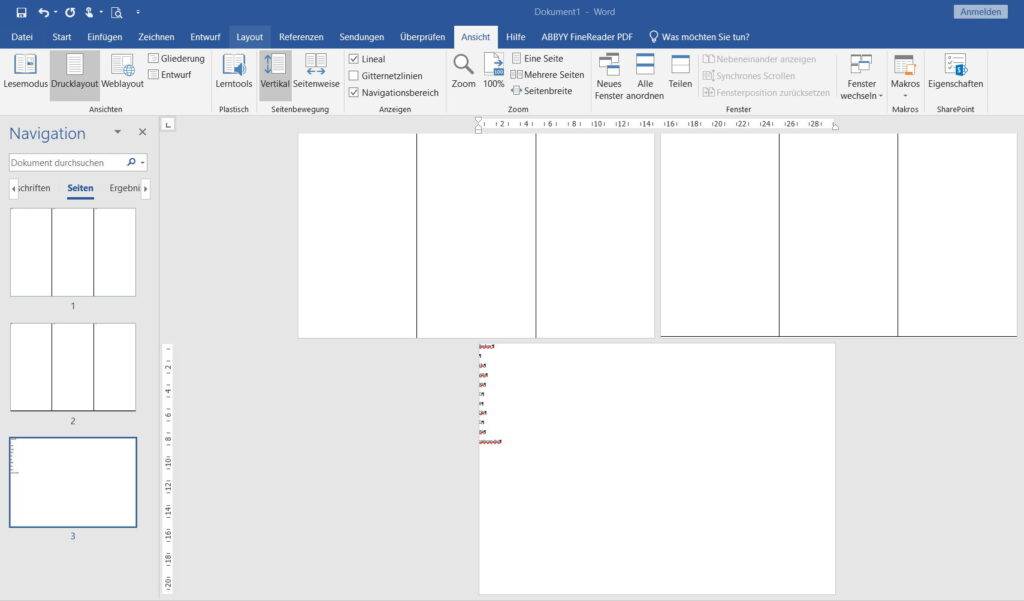Click the vertical ruler
This screenshot has height=601, width=1024.
[168, 468]
